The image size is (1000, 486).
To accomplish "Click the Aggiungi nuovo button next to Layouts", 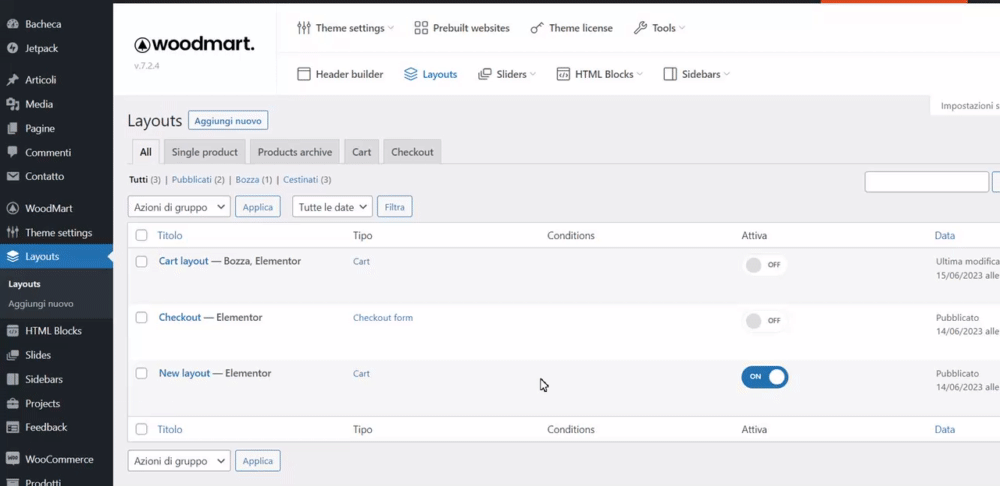I will pyautogui.click(x=228, y=121).
